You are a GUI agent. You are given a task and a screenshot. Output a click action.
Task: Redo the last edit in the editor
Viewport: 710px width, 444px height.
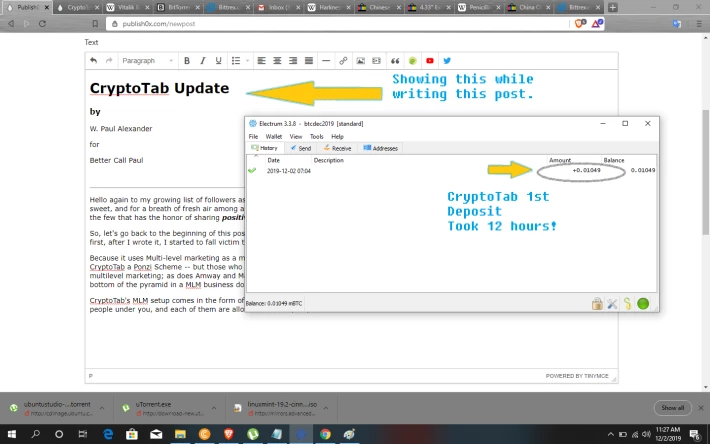[109, 61]
